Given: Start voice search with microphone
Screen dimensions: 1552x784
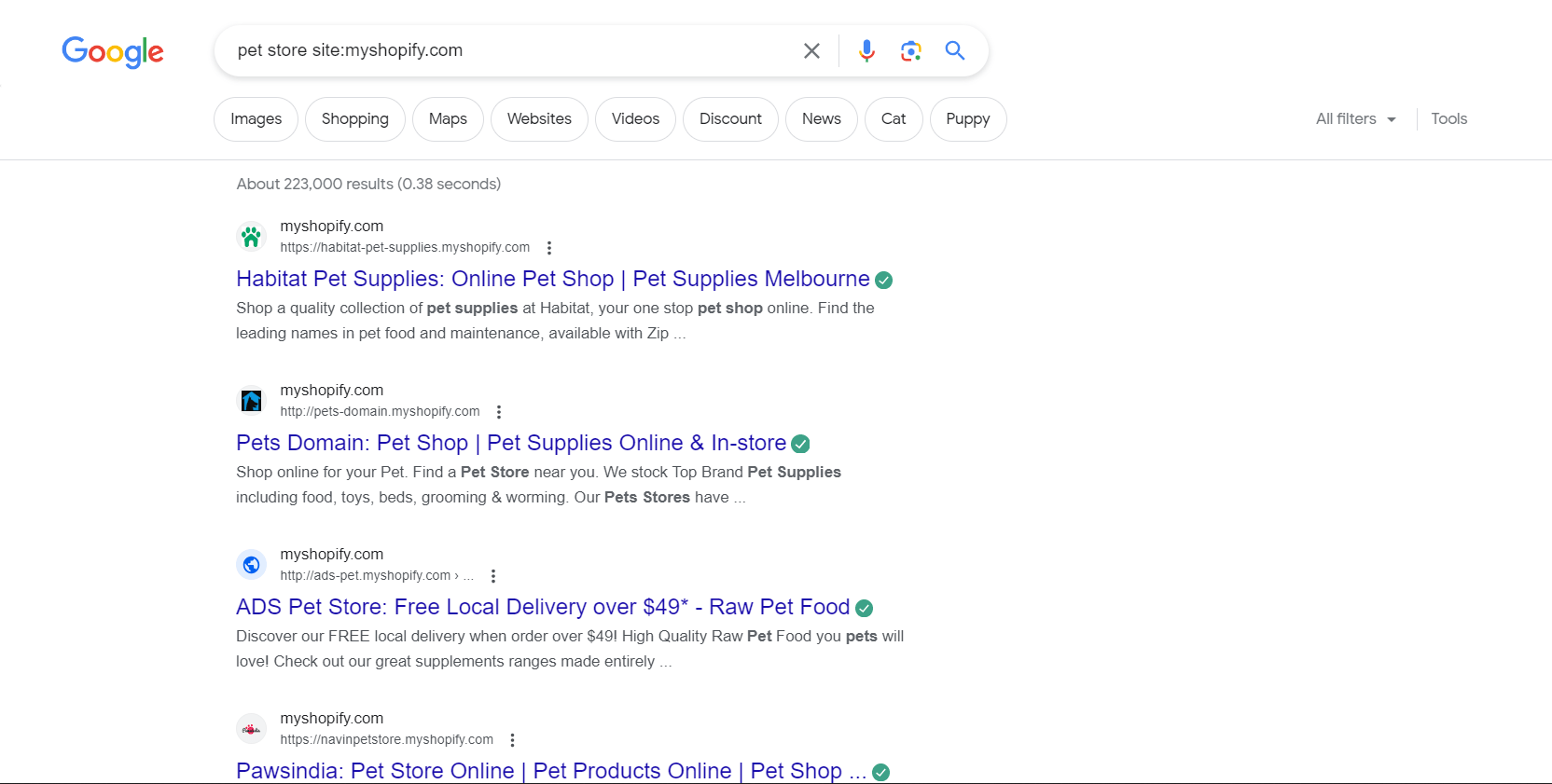Looking at the screenshot, I should (866, 50).
